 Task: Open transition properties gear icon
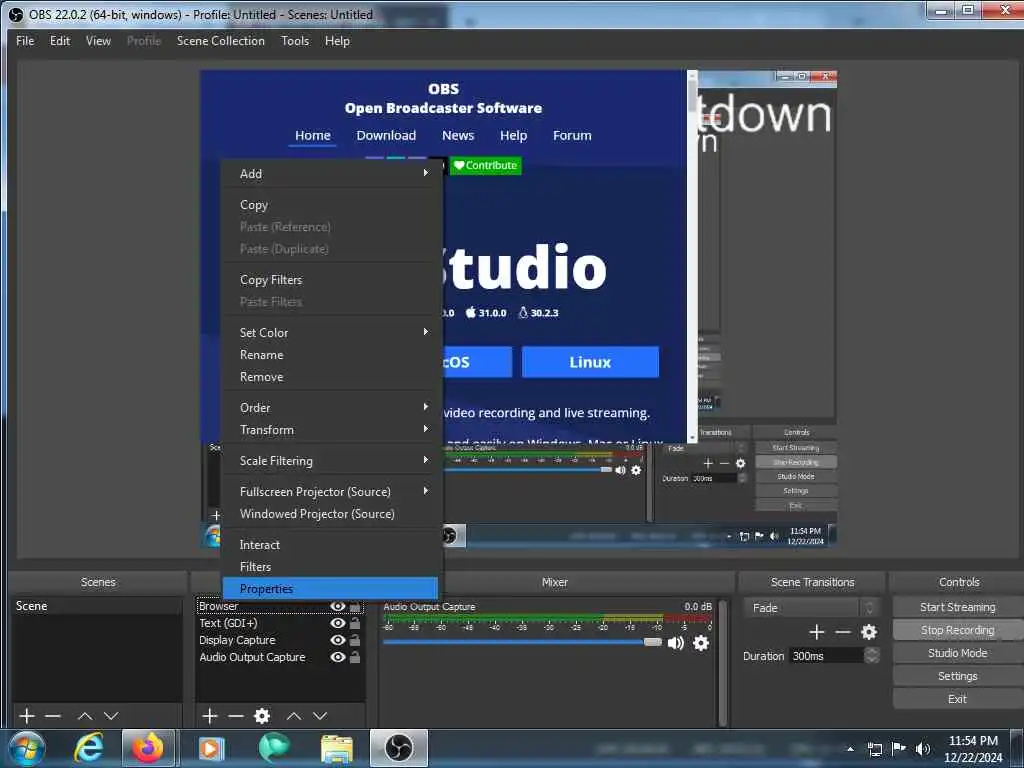tap(869, 632)
